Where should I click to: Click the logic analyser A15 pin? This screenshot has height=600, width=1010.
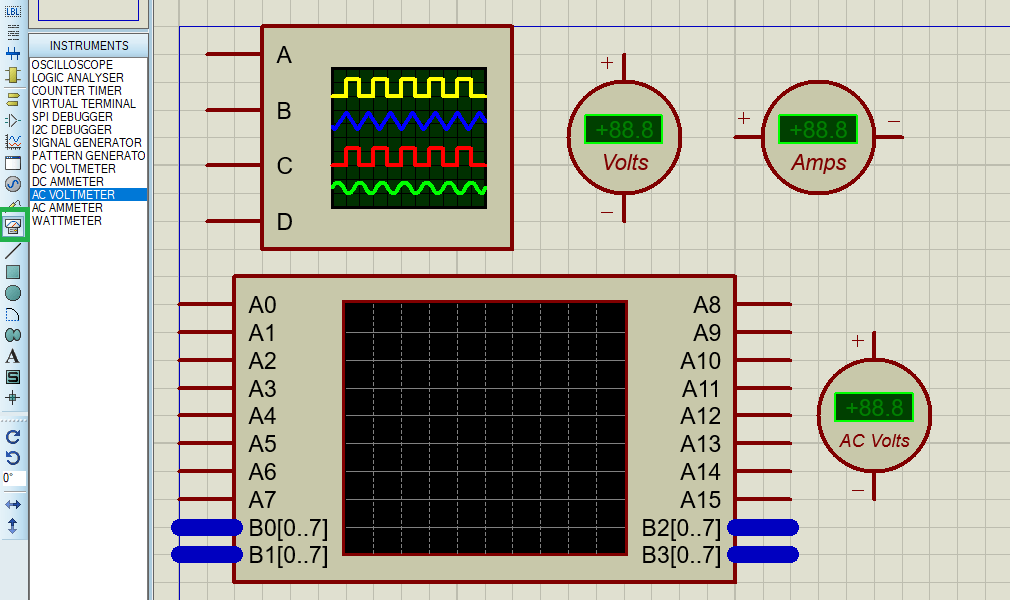coord(763,499)
